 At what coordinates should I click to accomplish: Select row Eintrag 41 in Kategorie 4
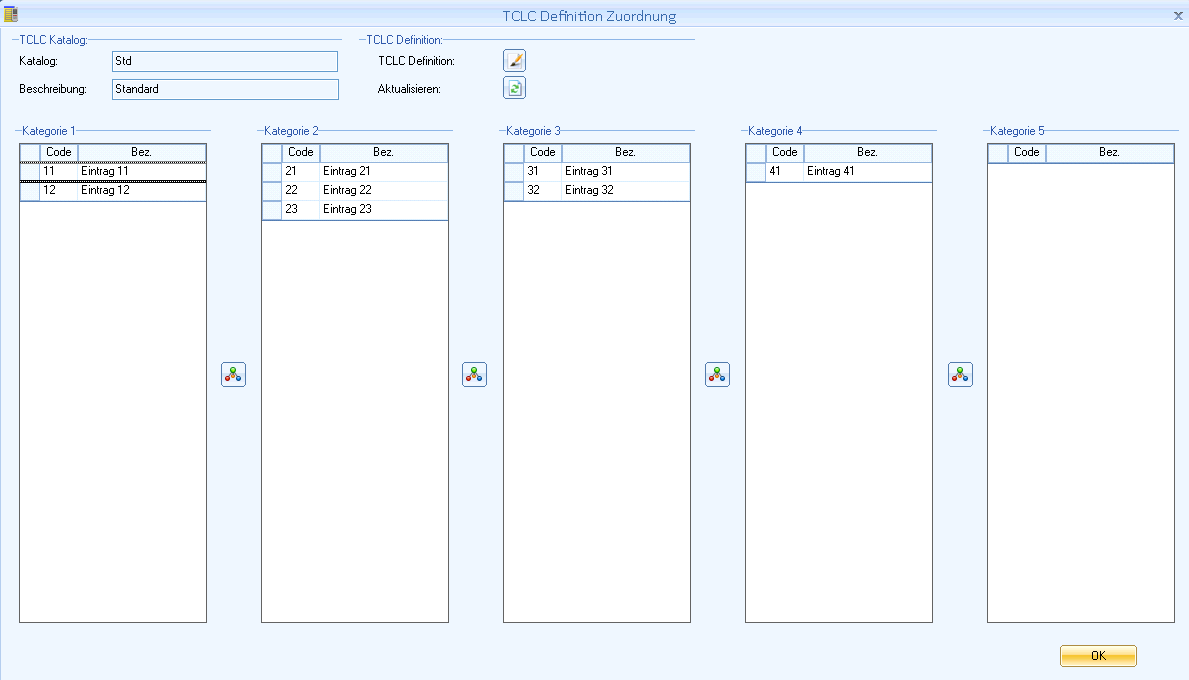pos(839,171)
